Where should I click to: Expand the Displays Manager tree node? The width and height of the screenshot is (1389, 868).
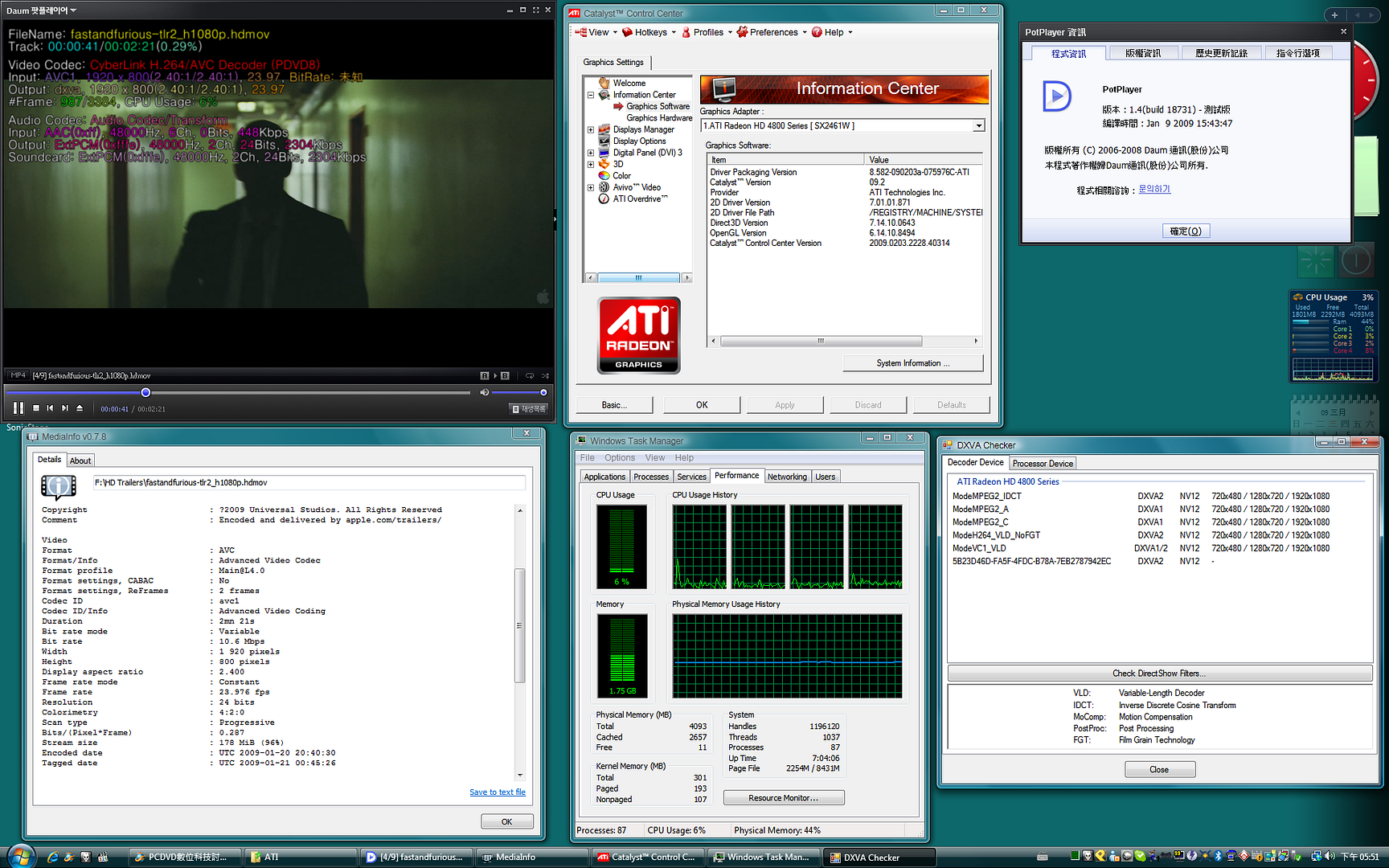pos(591,129)
